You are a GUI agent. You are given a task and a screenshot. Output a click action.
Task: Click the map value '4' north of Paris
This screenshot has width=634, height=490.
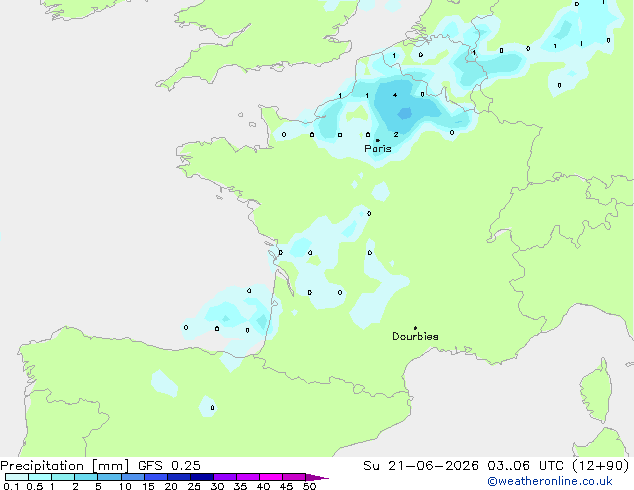395,95
